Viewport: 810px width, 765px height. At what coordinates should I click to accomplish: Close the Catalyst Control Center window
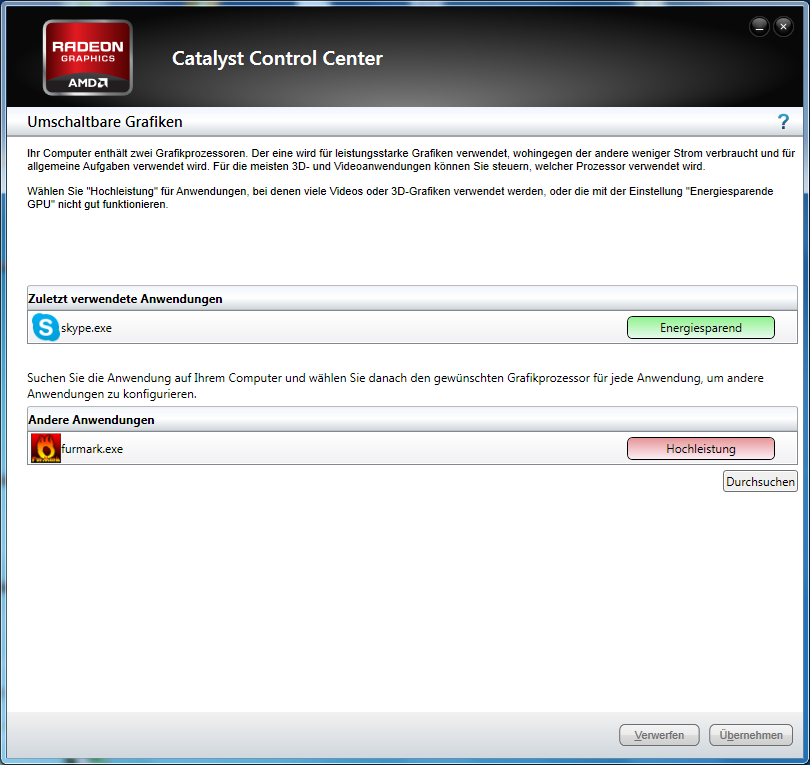tap(783, 27)
